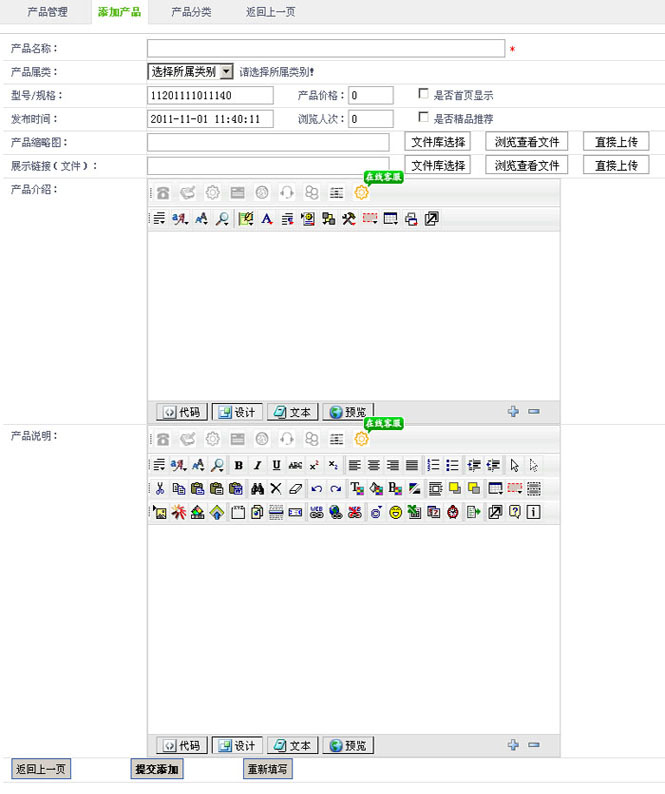Open the 产品分类 tab

[x=191, y=12]
